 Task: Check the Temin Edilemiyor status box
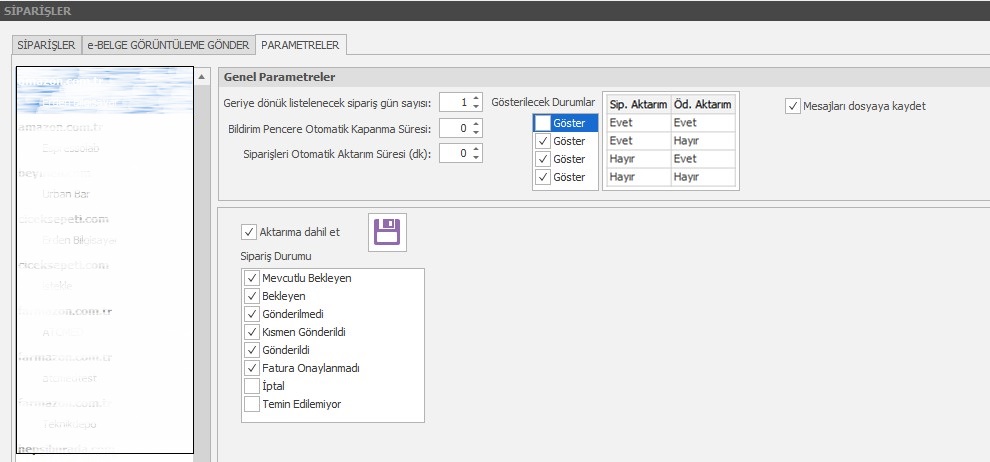click(x=251, y=404)
